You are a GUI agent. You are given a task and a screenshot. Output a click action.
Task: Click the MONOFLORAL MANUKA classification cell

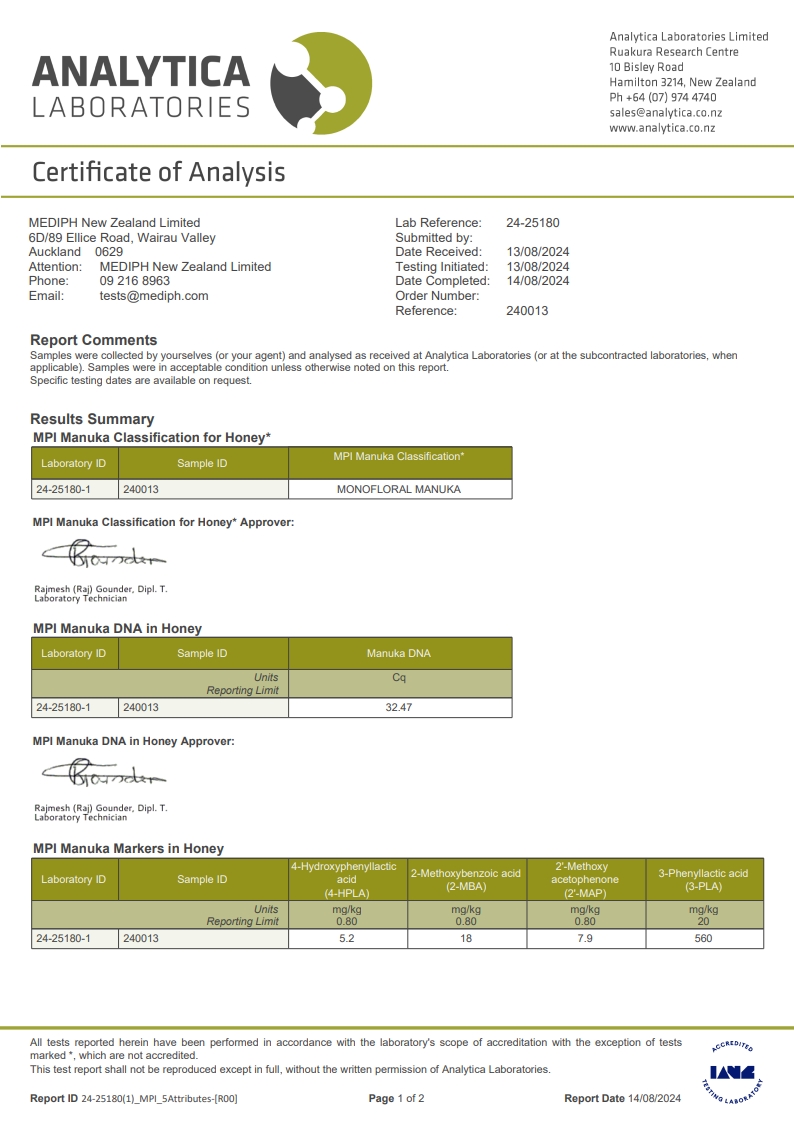click(400, 489)
